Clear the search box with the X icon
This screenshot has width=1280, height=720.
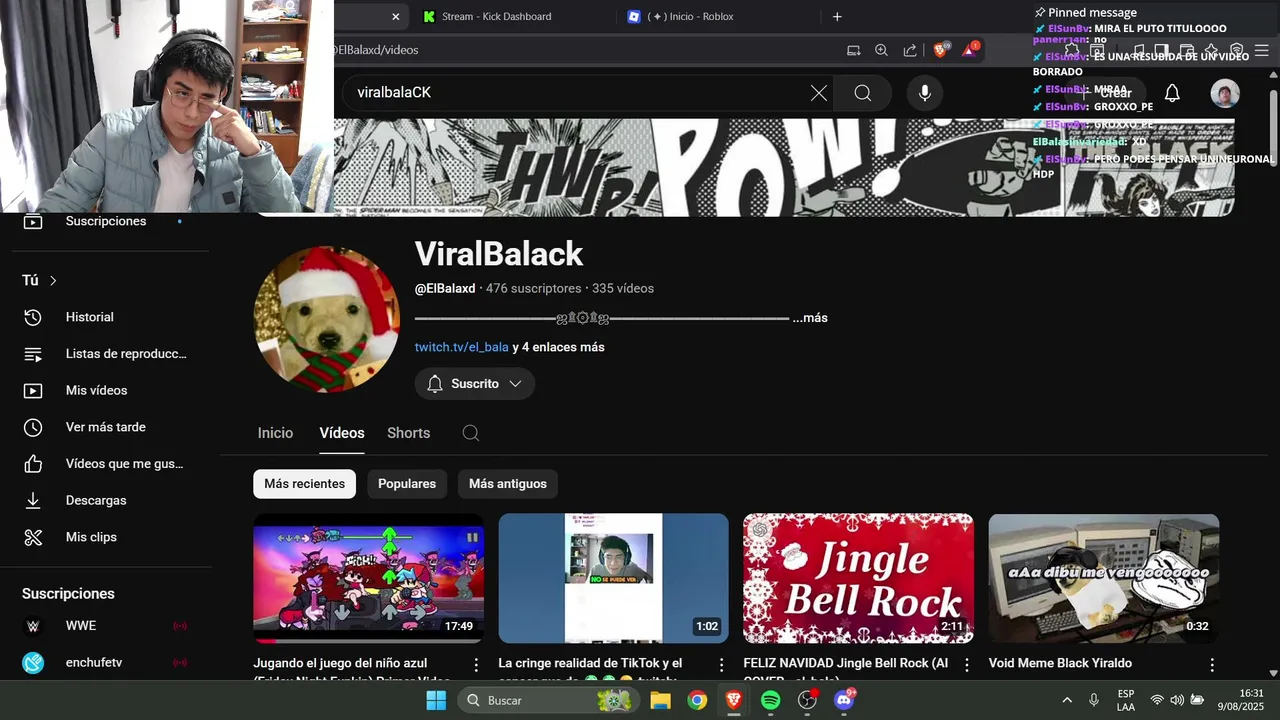coord(818,93)
